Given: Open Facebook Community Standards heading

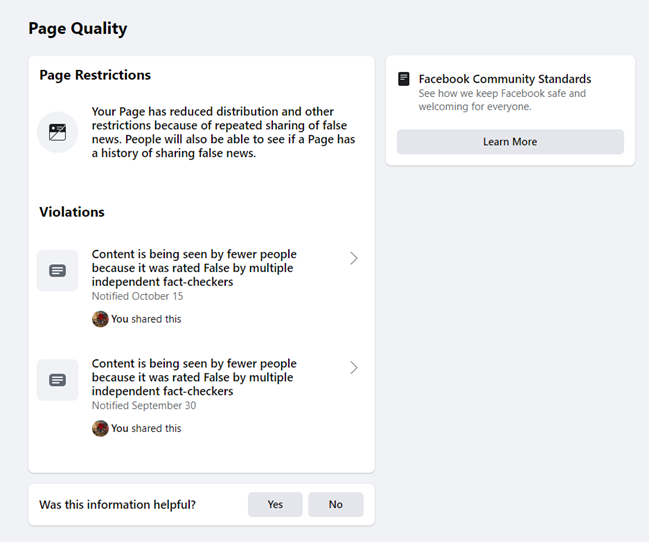Looking at the screenshot, I should (505, 79).
